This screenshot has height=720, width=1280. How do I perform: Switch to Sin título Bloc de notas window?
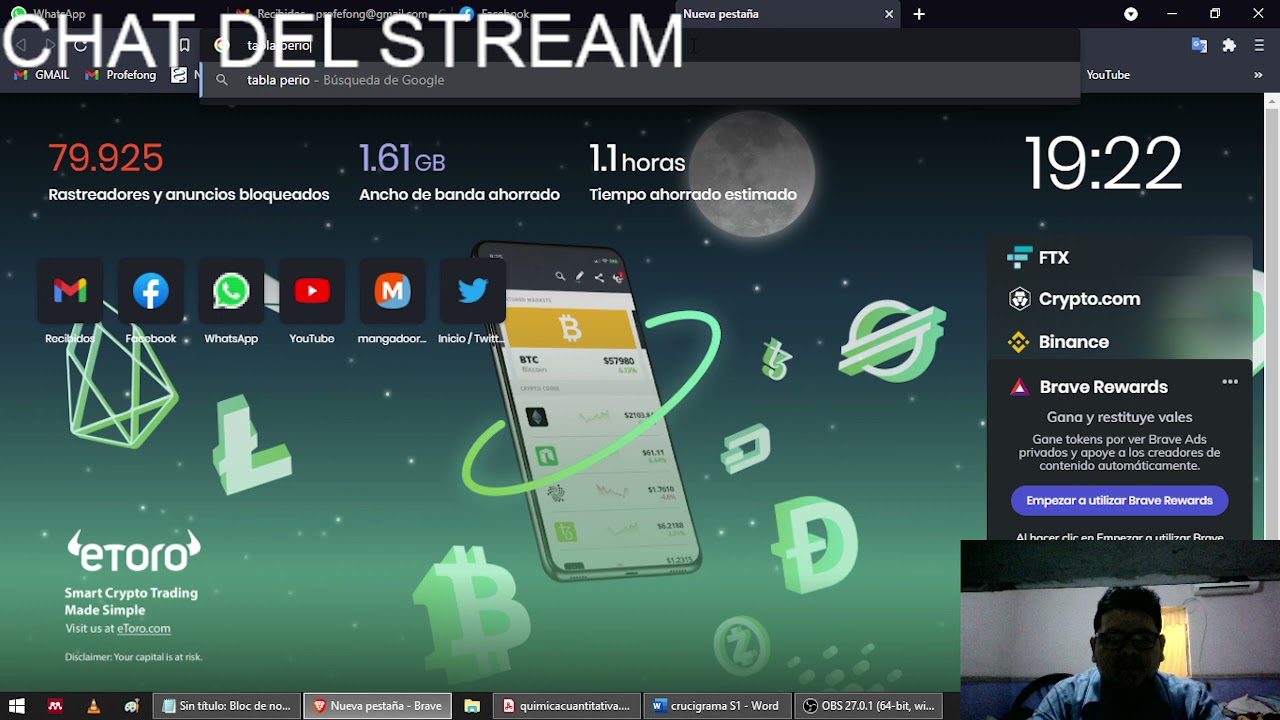pyautogui.click(x=226, y=706)
